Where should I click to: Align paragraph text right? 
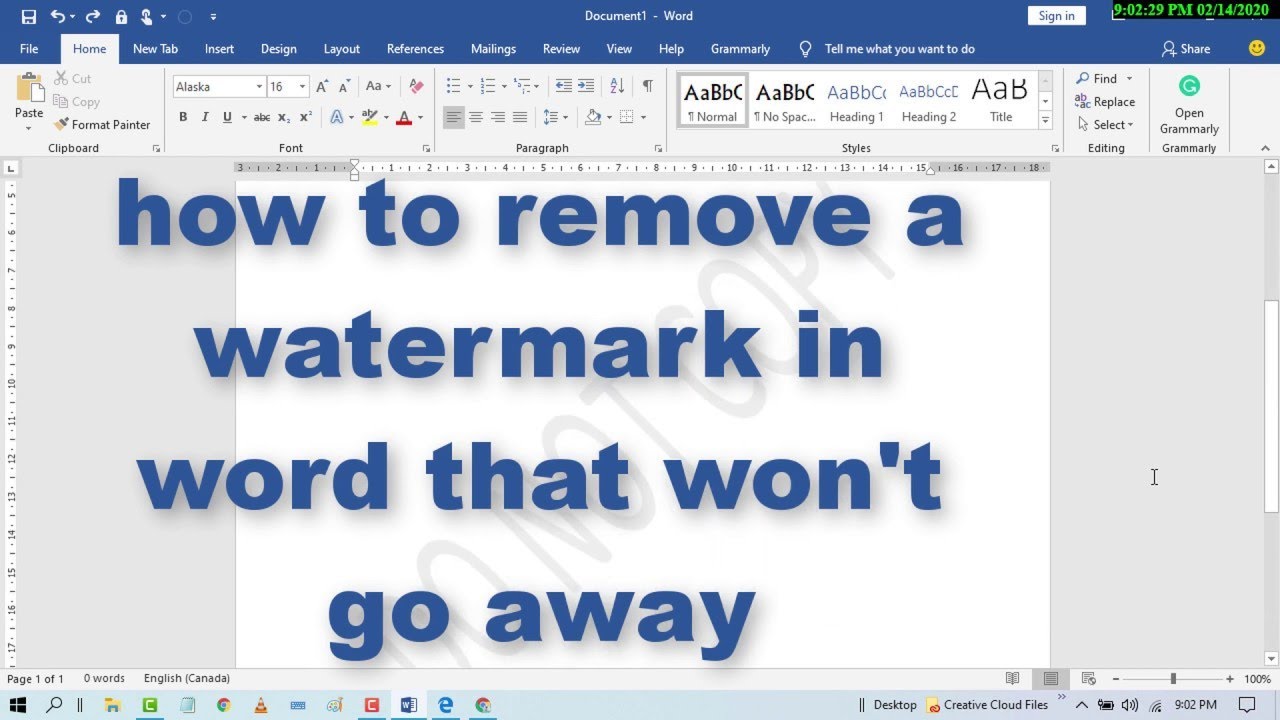[498, 117]
